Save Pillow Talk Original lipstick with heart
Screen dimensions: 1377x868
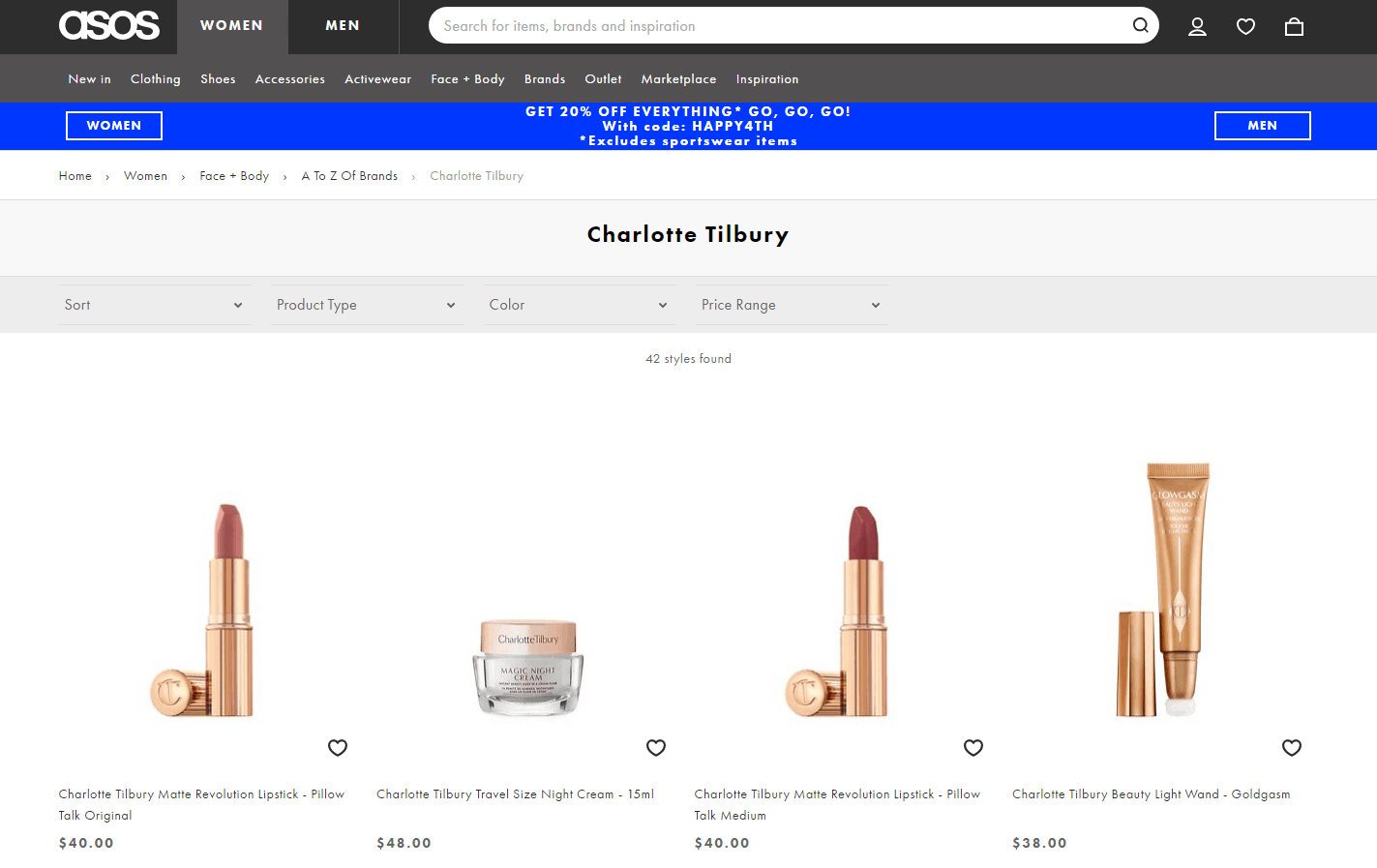click(x=338, y=747)
